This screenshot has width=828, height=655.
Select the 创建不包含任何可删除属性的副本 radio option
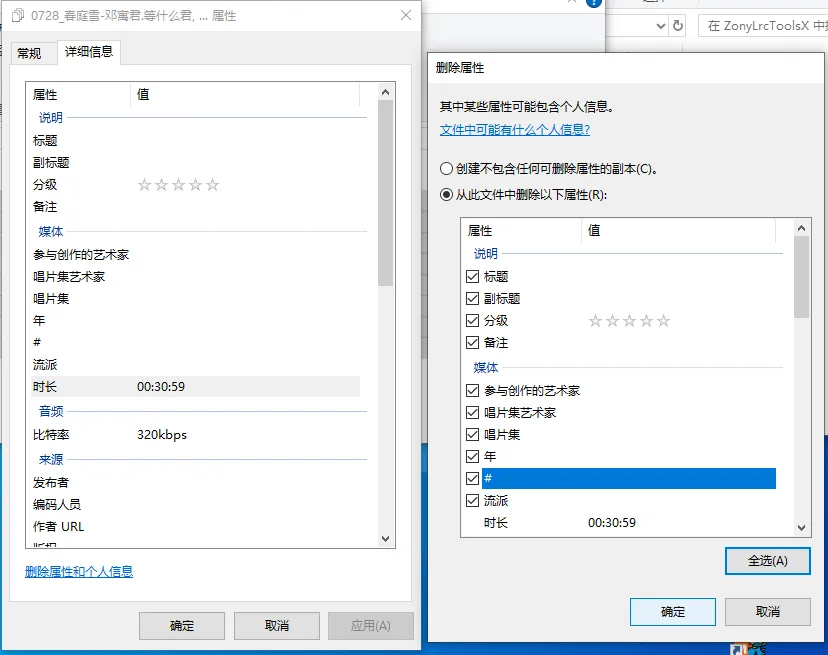click(446, 169)
